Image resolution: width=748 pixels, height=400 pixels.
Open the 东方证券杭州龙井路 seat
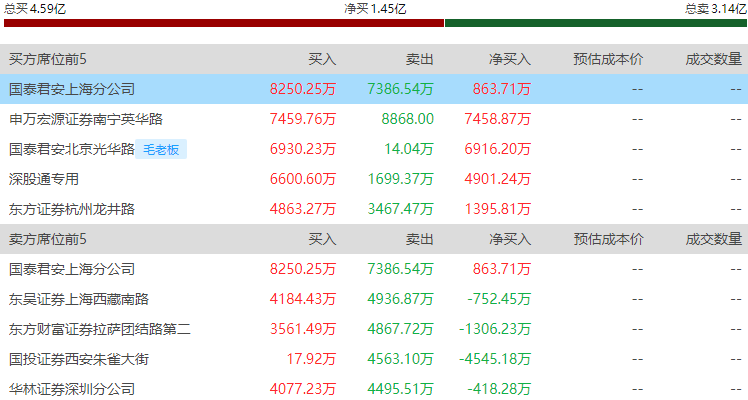72,209
